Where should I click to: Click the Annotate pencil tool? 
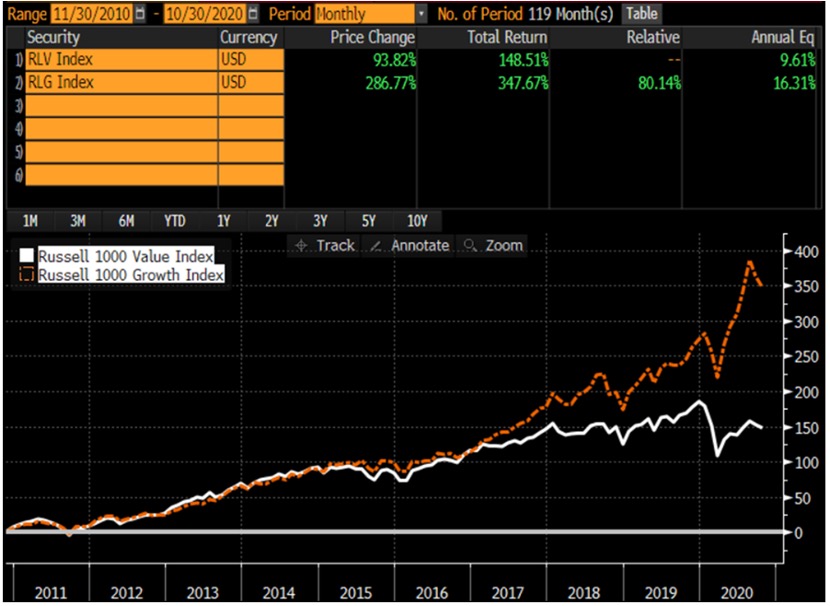(409, 245)
